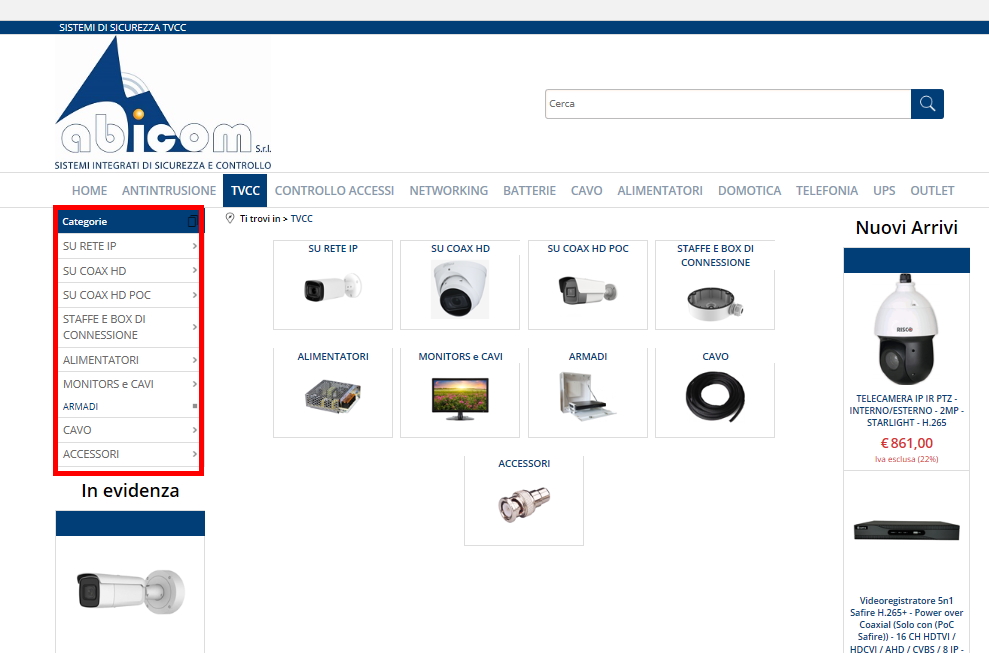Expand MONITORS e CAVI sidebar chevron
Viewport: 989px width, 653px height.
[194, 384]
